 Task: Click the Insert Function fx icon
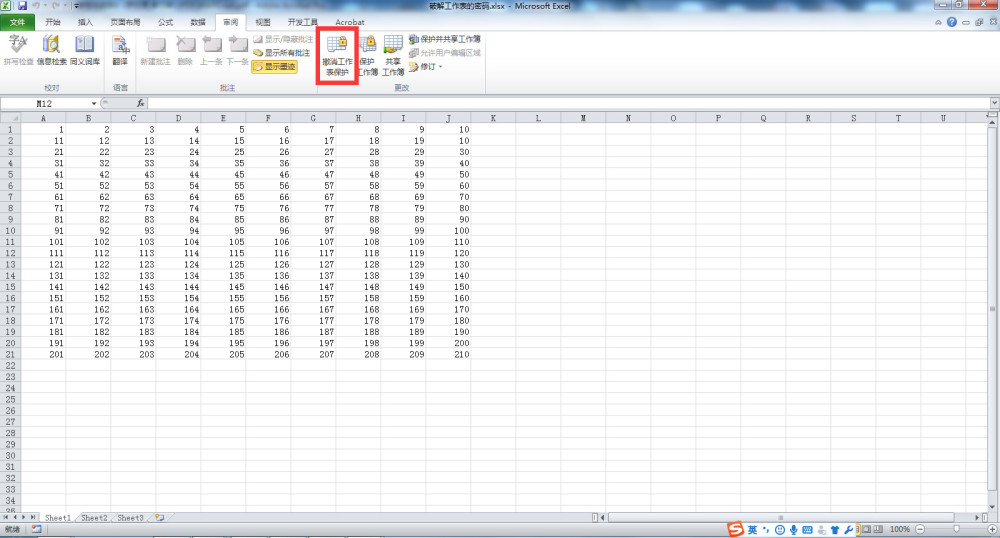tap(140, 103)
